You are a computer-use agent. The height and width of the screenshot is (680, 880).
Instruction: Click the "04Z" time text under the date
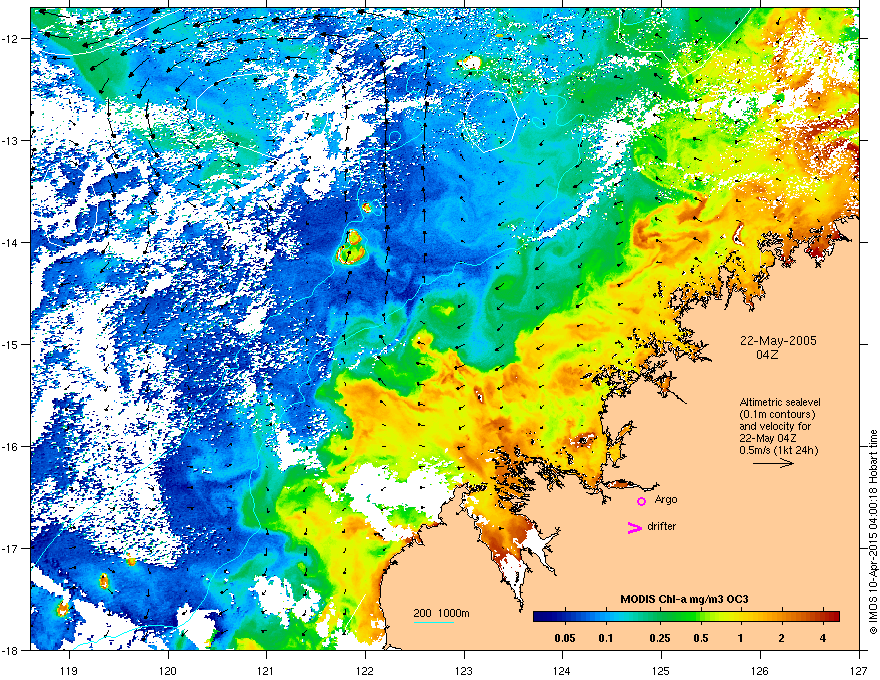tap(767, 355)
